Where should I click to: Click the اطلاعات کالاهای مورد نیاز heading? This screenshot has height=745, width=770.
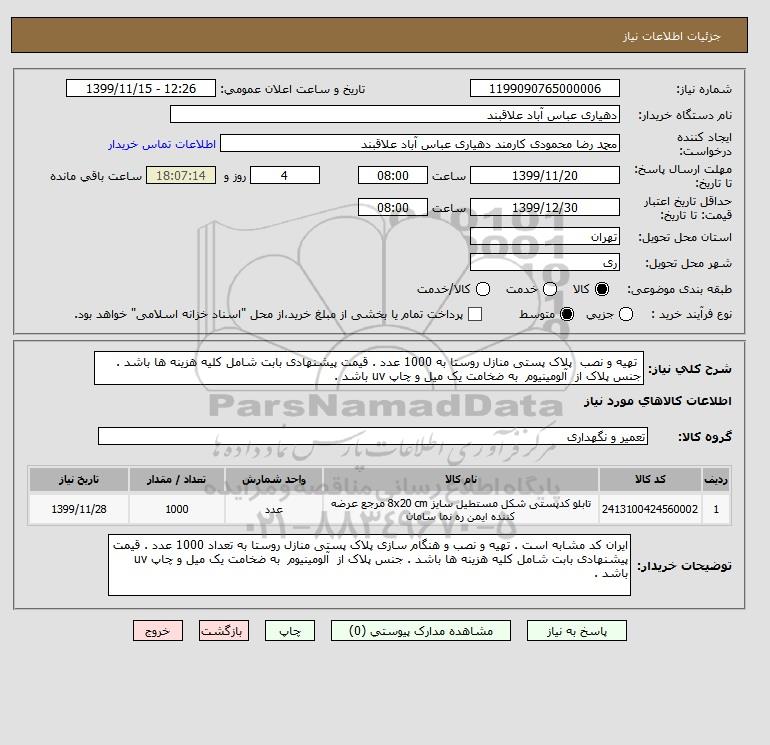point(658,401)
